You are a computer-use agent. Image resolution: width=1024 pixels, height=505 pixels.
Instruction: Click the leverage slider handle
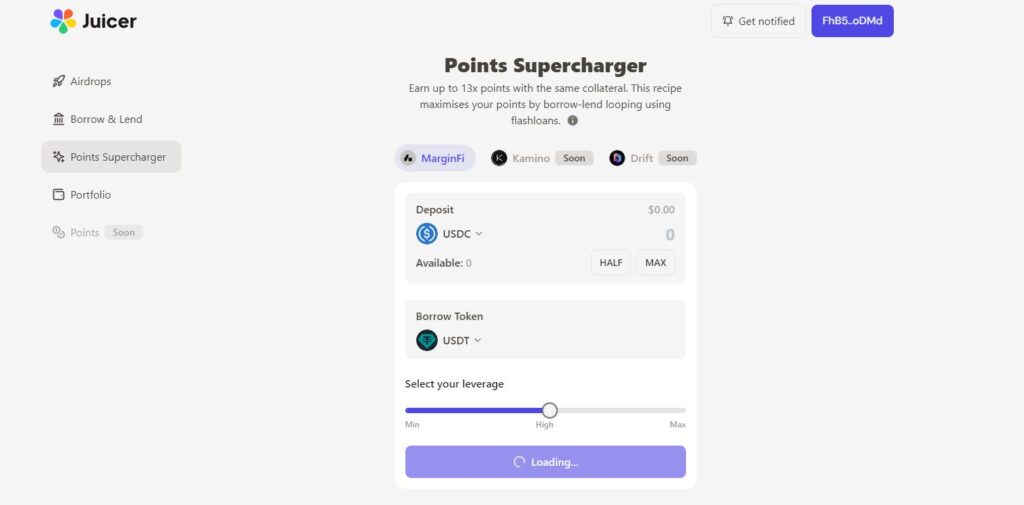pyautogui.click(x=549, y=410)
